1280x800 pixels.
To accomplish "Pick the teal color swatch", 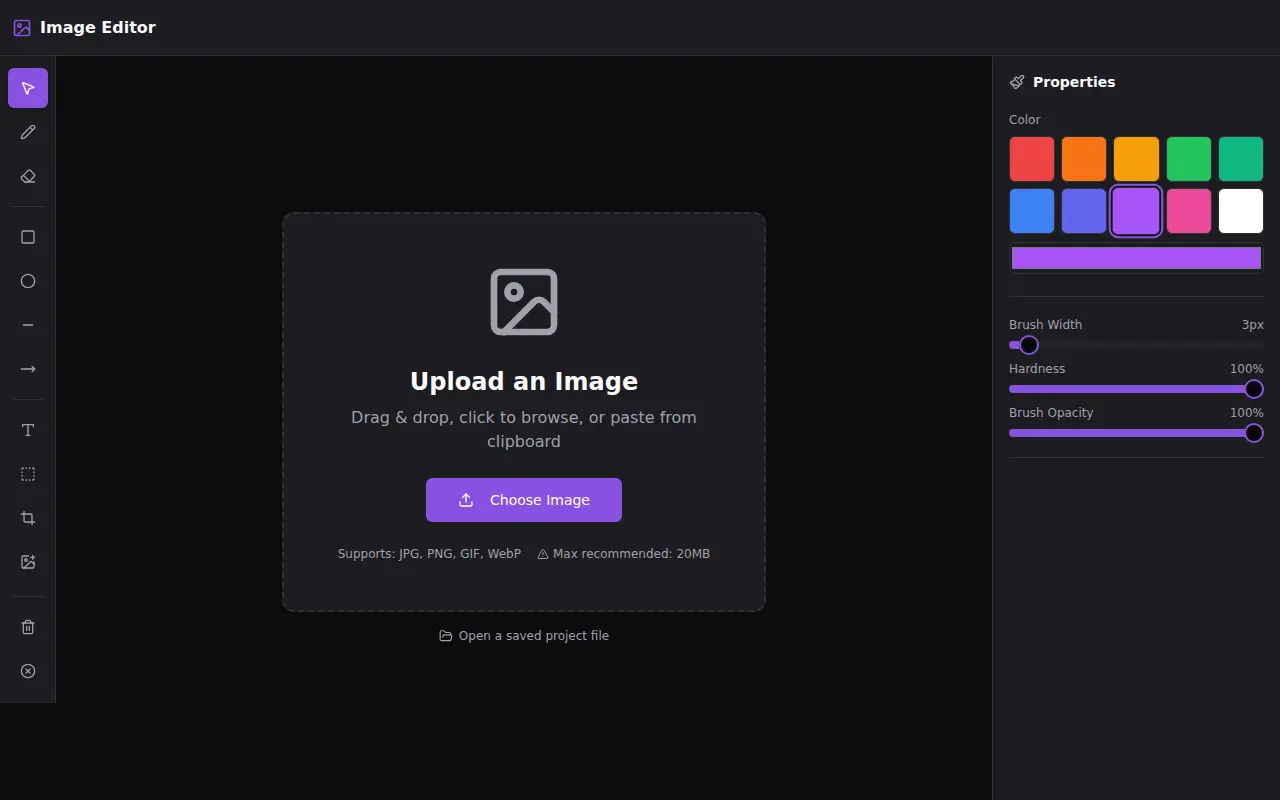I will pos(1241,159).
